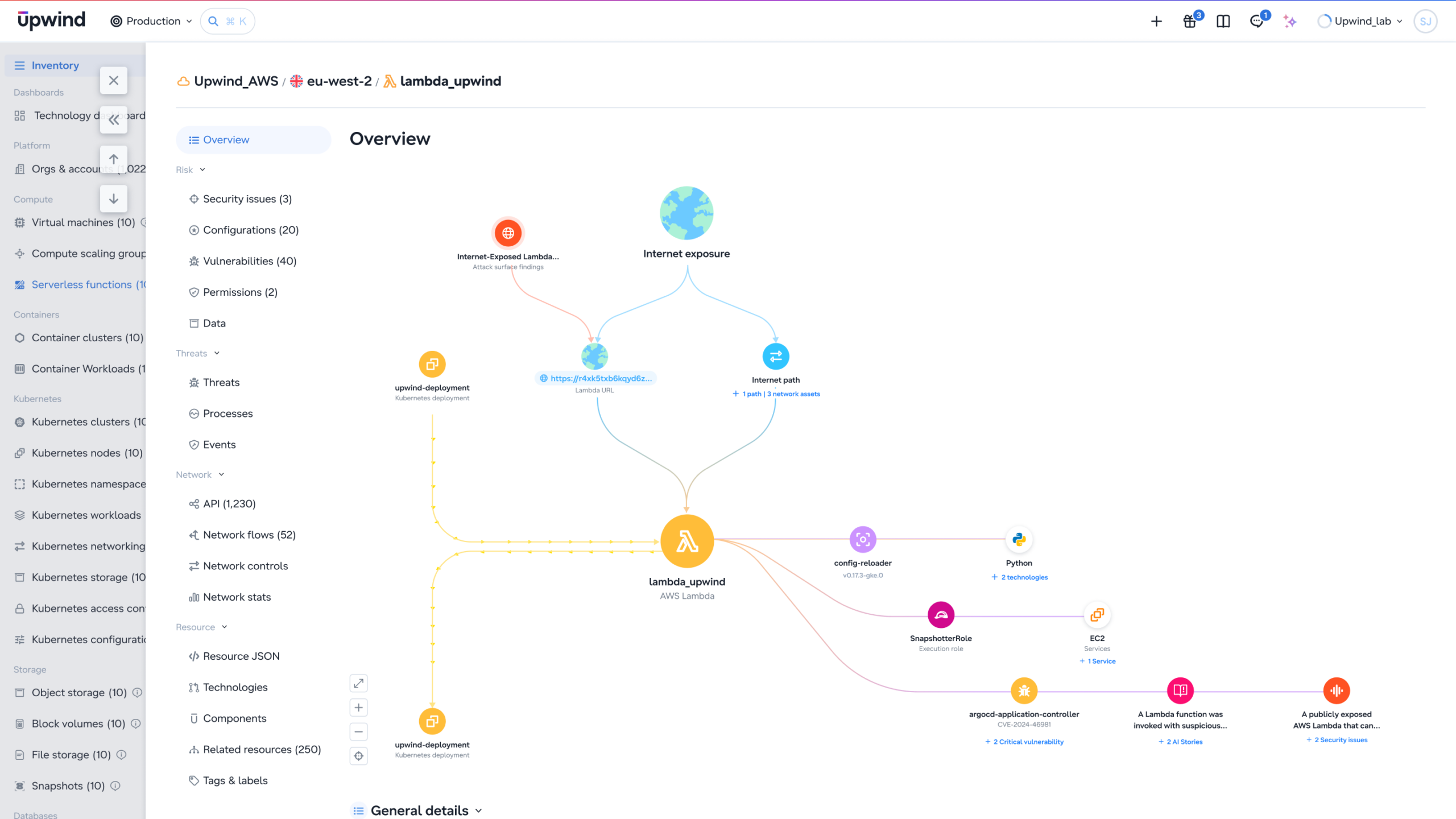Open Vulnerabilities (40)
1456x819 pixels.
243,261
